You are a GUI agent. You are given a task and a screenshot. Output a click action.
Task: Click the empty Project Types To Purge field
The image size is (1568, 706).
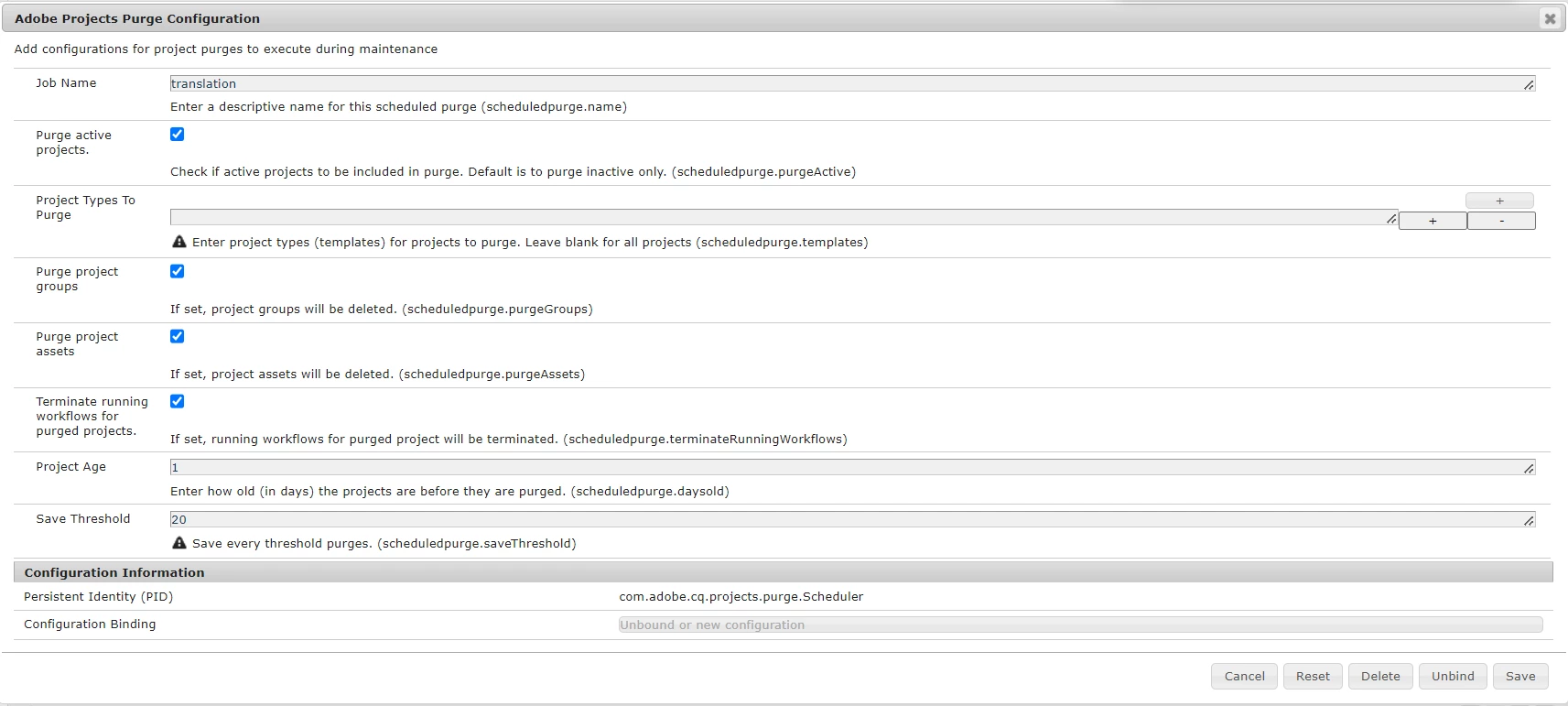[784, 217]
